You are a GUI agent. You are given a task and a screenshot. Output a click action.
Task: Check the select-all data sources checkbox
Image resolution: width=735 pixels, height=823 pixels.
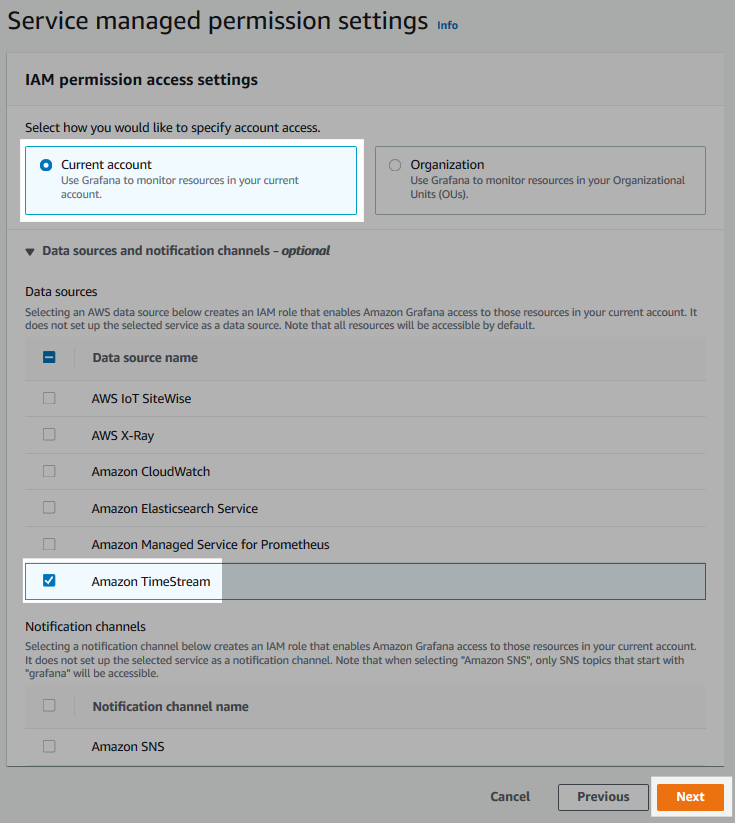tap(49, 357)
